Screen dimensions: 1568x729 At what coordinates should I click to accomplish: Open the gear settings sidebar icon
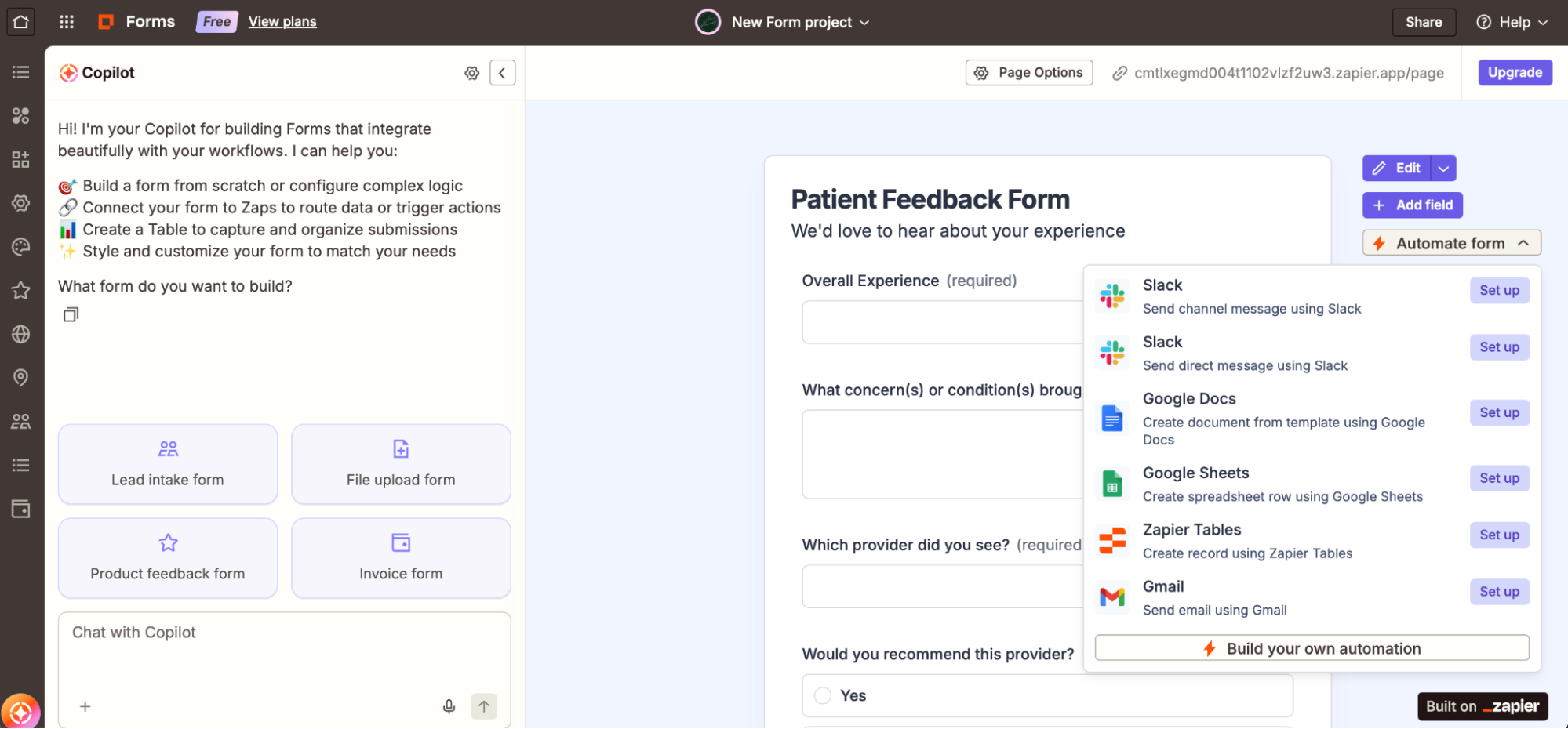click(x=21, y=203)
